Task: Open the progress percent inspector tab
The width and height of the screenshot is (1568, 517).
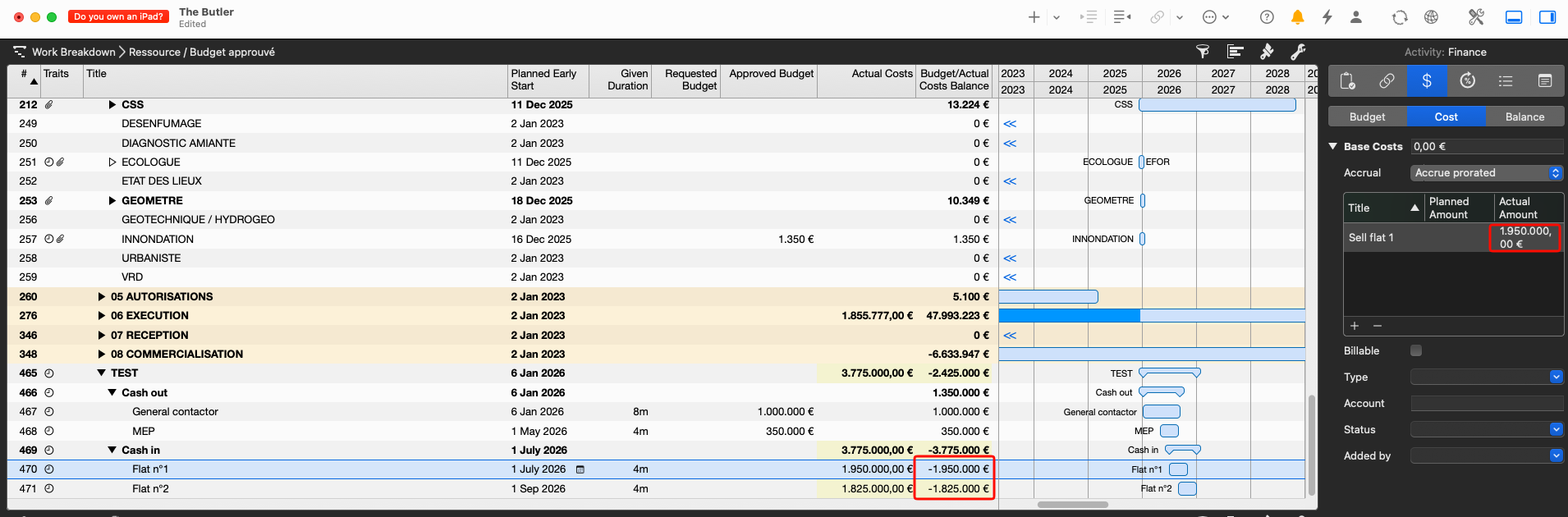Action: (1467, 80)
